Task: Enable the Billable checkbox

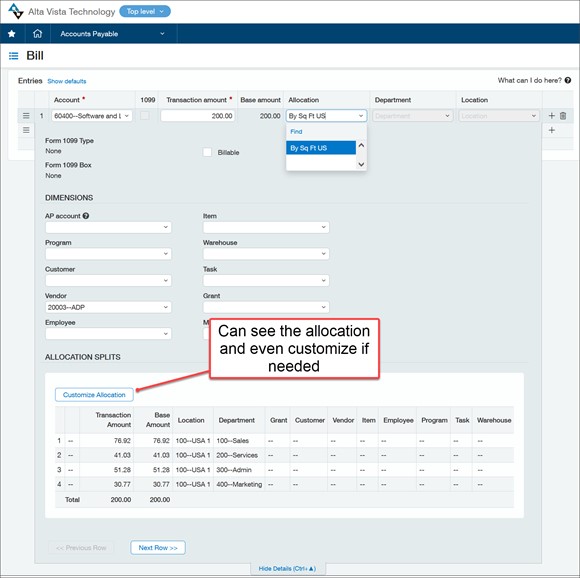Action: click(208, 152)
